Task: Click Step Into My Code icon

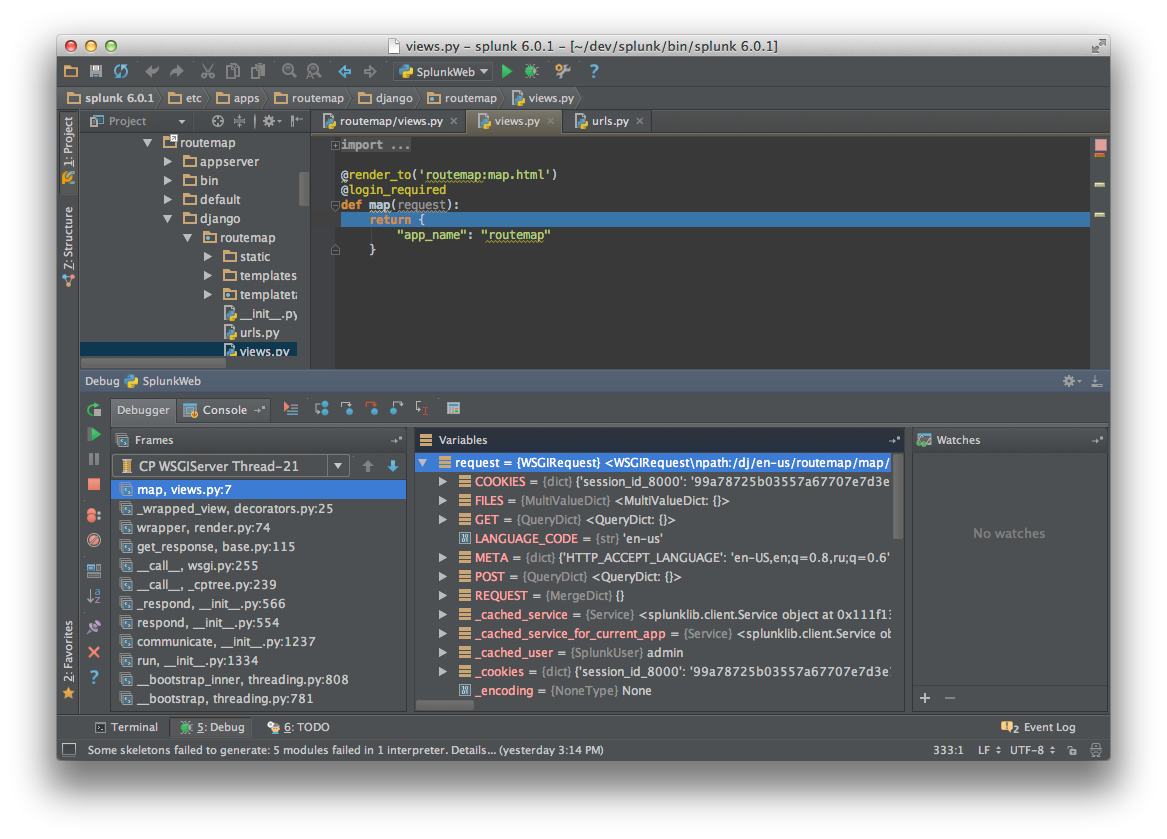Action: [x=371, y=409]
